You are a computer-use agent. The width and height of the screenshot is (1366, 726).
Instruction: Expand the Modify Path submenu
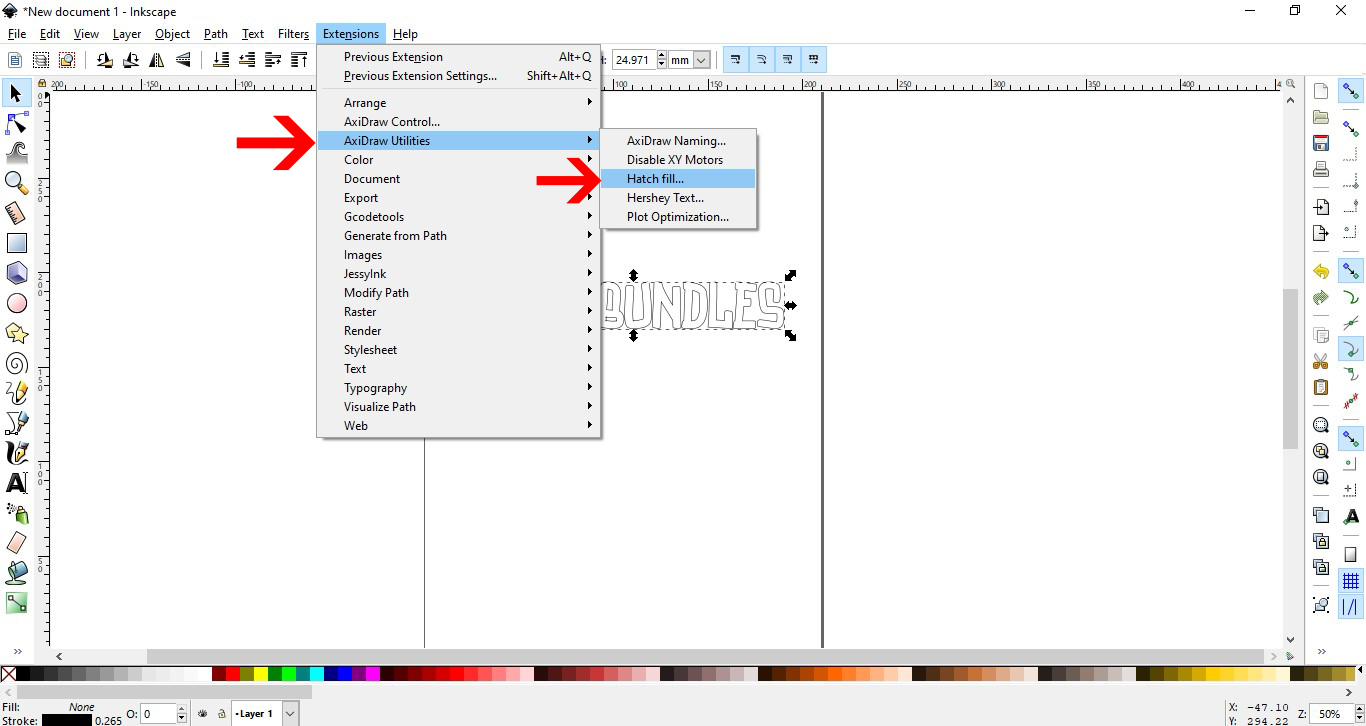459,293
